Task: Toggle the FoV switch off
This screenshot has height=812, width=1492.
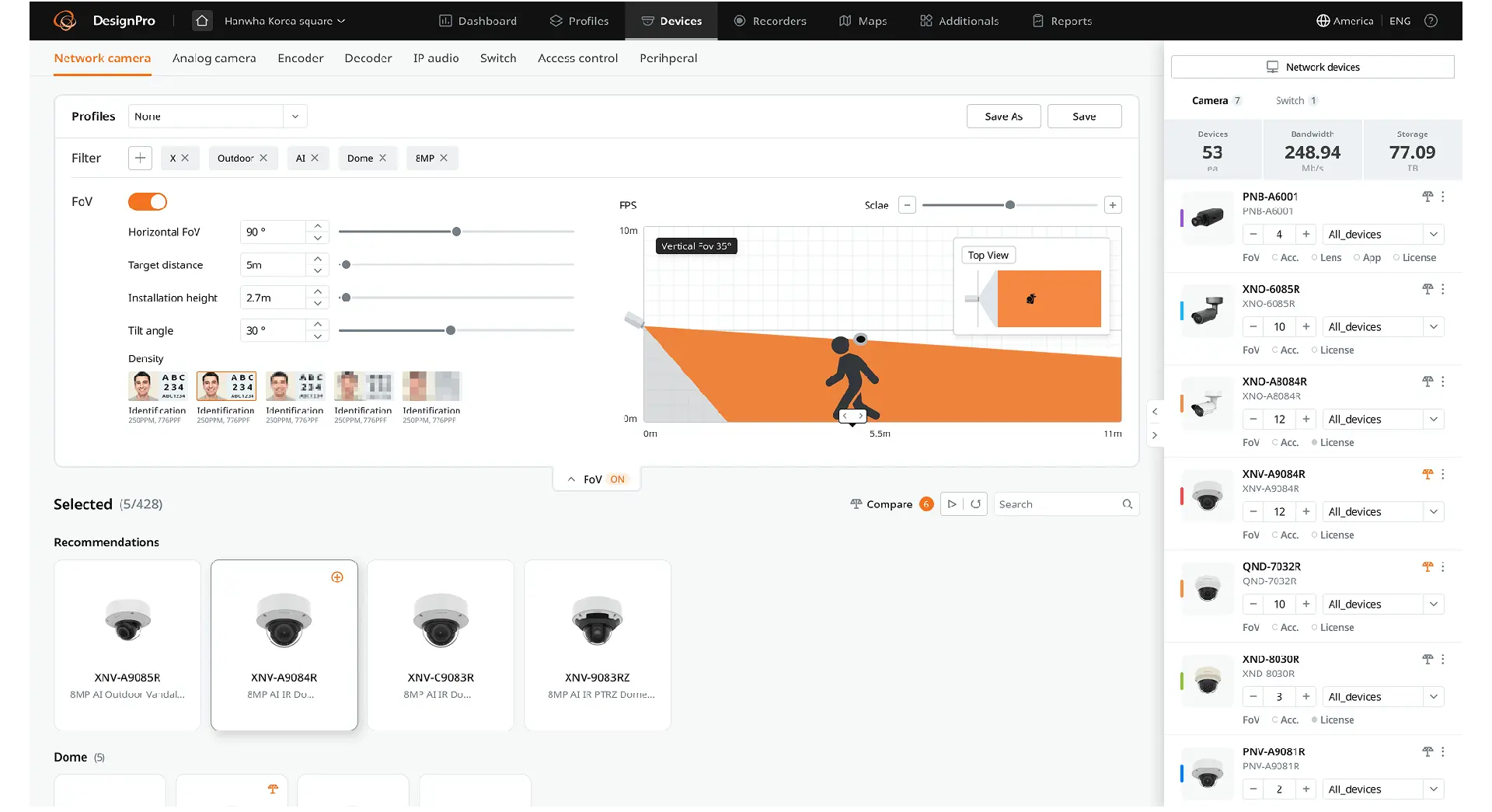Action: point(148,202)
